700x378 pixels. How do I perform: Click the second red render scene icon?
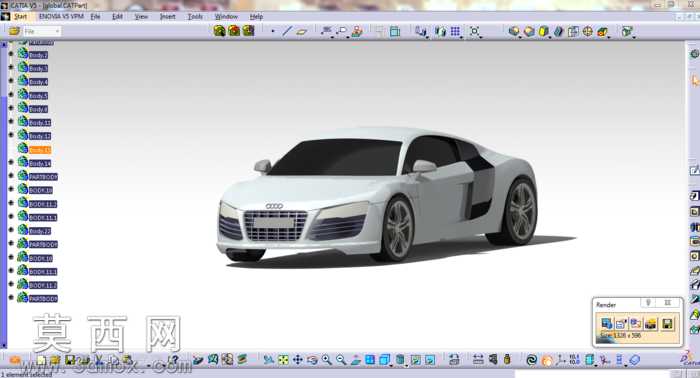click(x=234, y=31)
